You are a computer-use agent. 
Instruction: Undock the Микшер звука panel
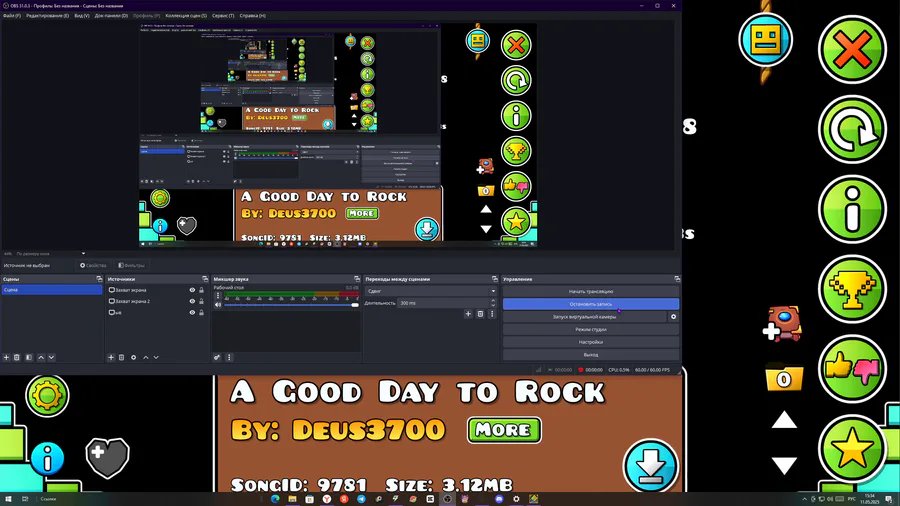[x=357, y=279]
